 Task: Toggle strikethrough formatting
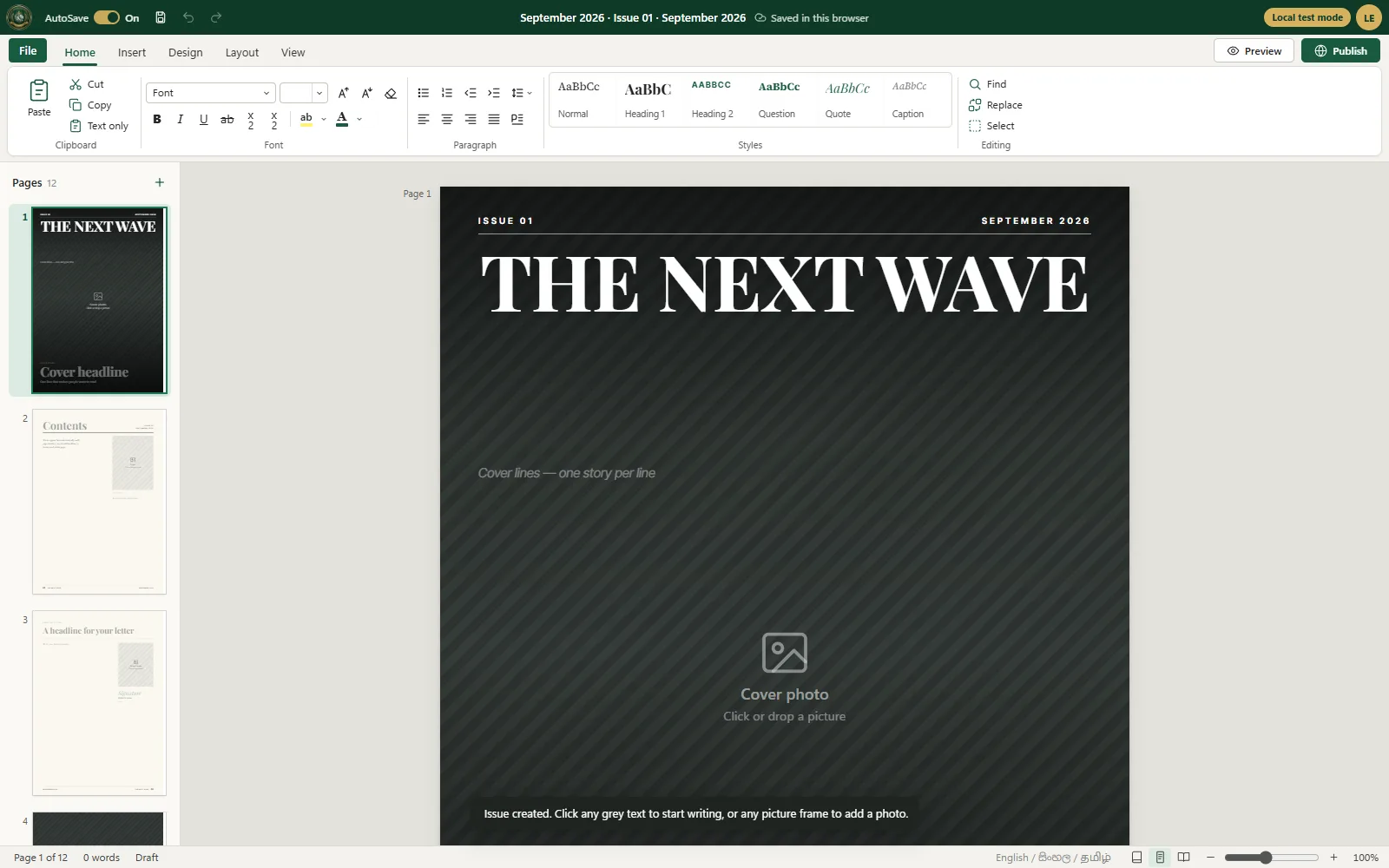coord(227,119)
